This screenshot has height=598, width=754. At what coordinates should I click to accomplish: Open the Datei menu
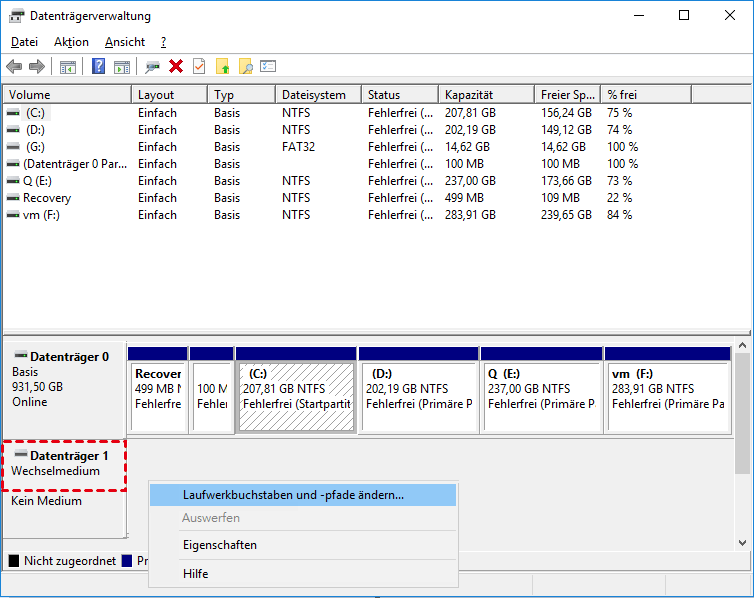click(24, 42)
